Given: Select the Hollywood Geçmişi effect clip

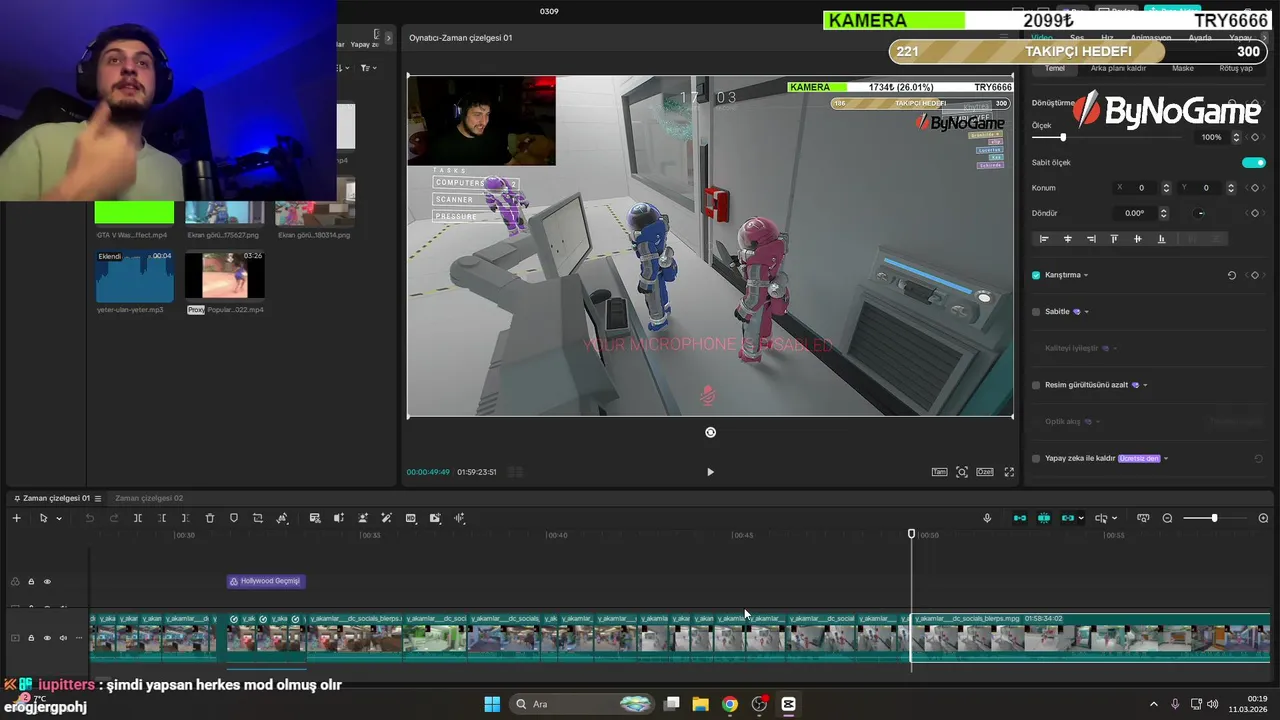Looking at the screenshot, I should (265, 581).
